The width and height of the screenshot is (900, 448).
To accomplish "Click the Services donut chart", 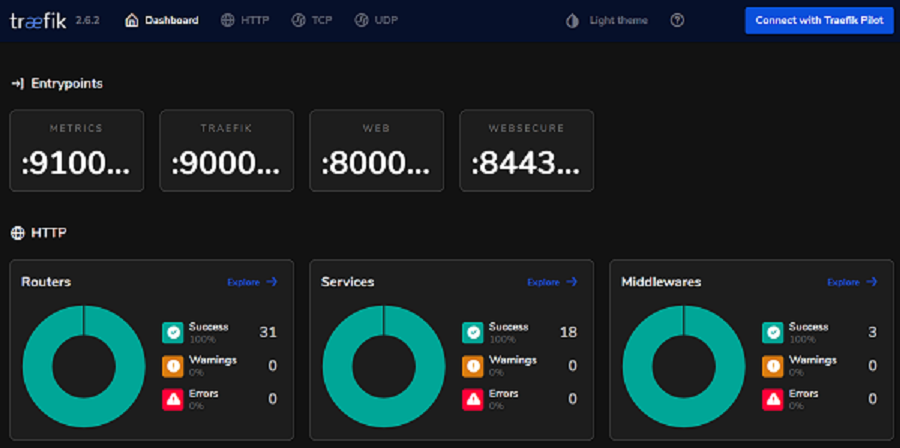I will pyautogui.click(x=384, y=366).
